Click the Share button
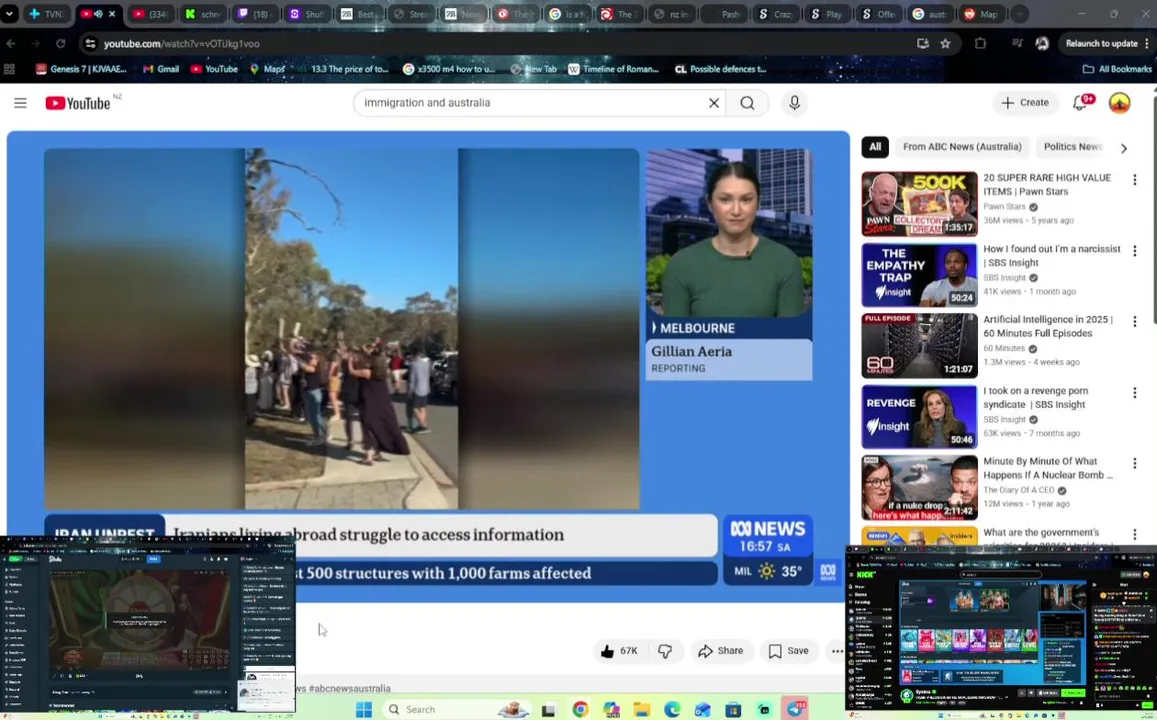 (x=720, y=651)
